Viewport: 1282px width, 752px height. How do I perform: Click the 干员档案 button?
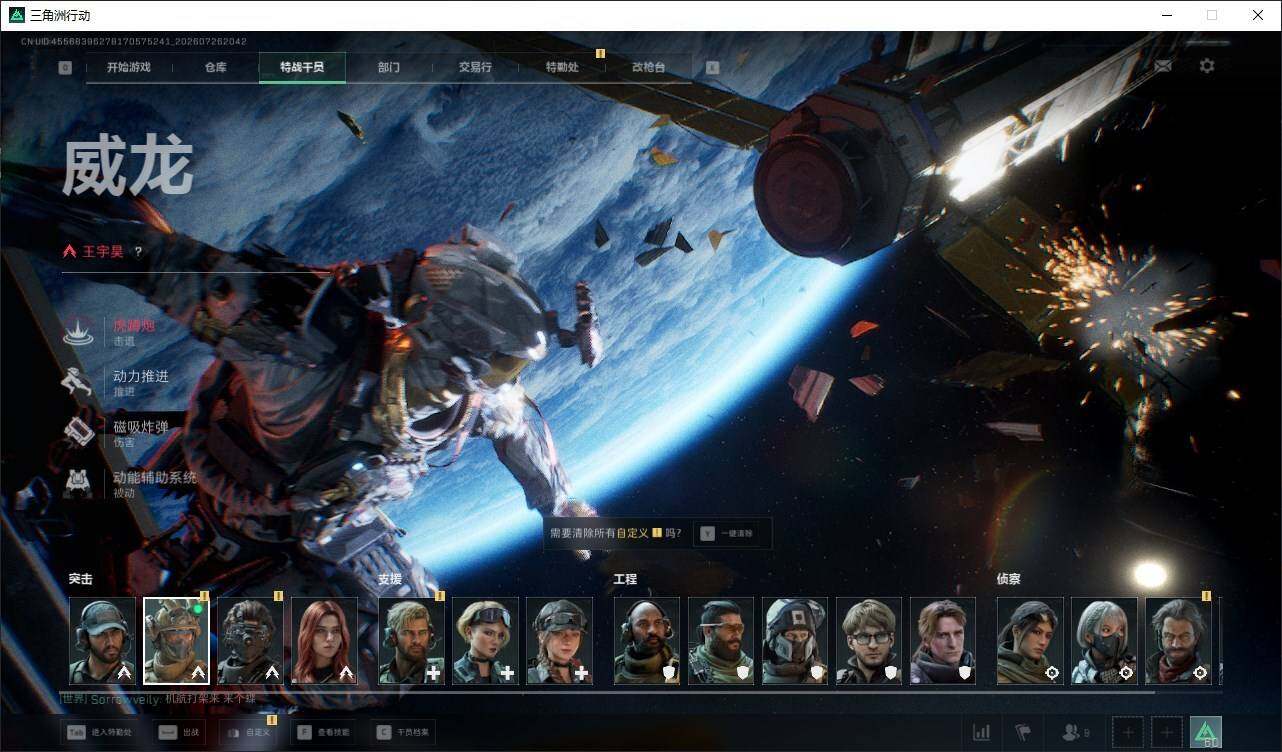(x=402, y=733)
